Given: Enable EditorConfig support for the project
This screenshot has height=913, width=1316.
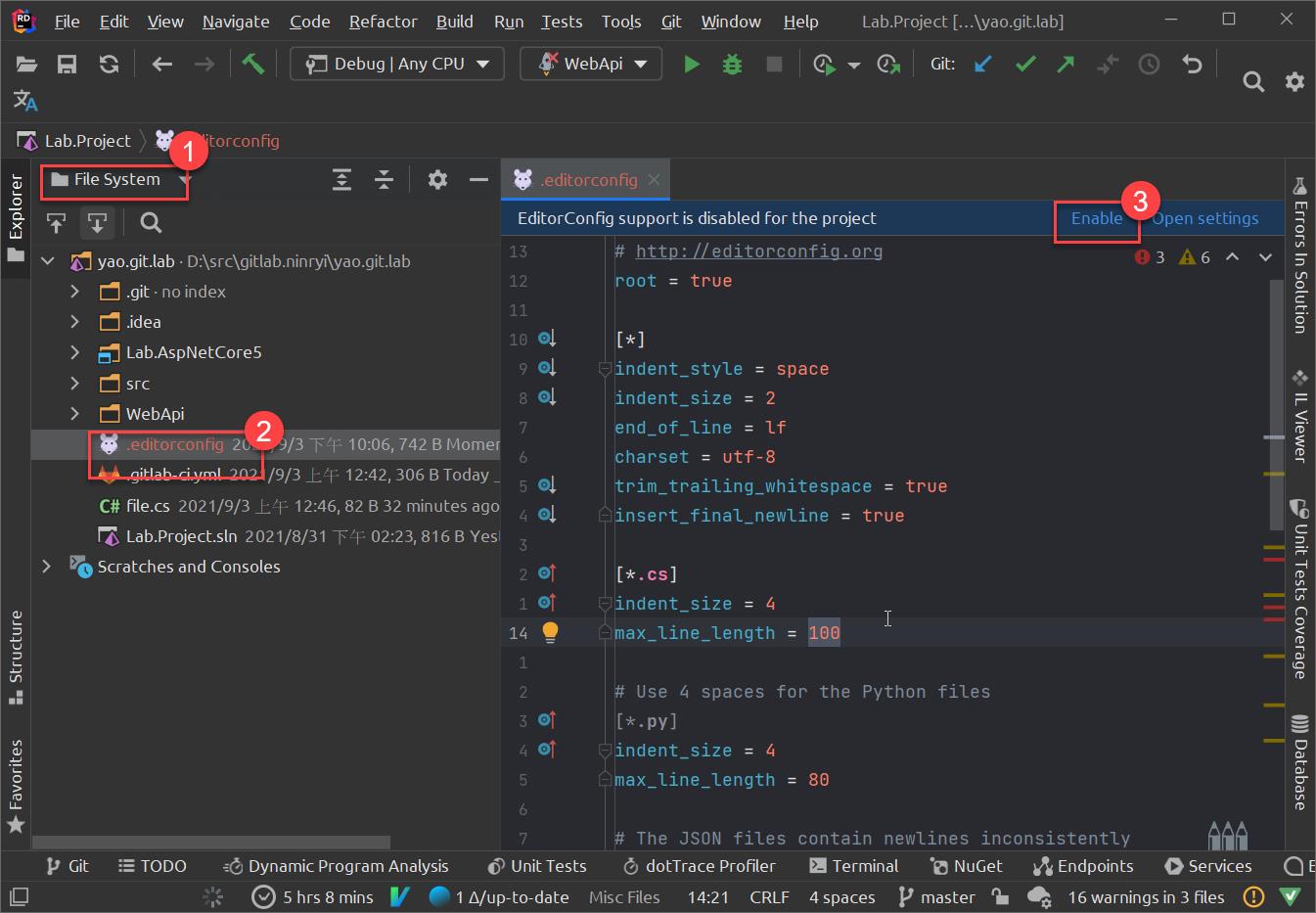Looking at the screenshot, I should (1096, 218).
